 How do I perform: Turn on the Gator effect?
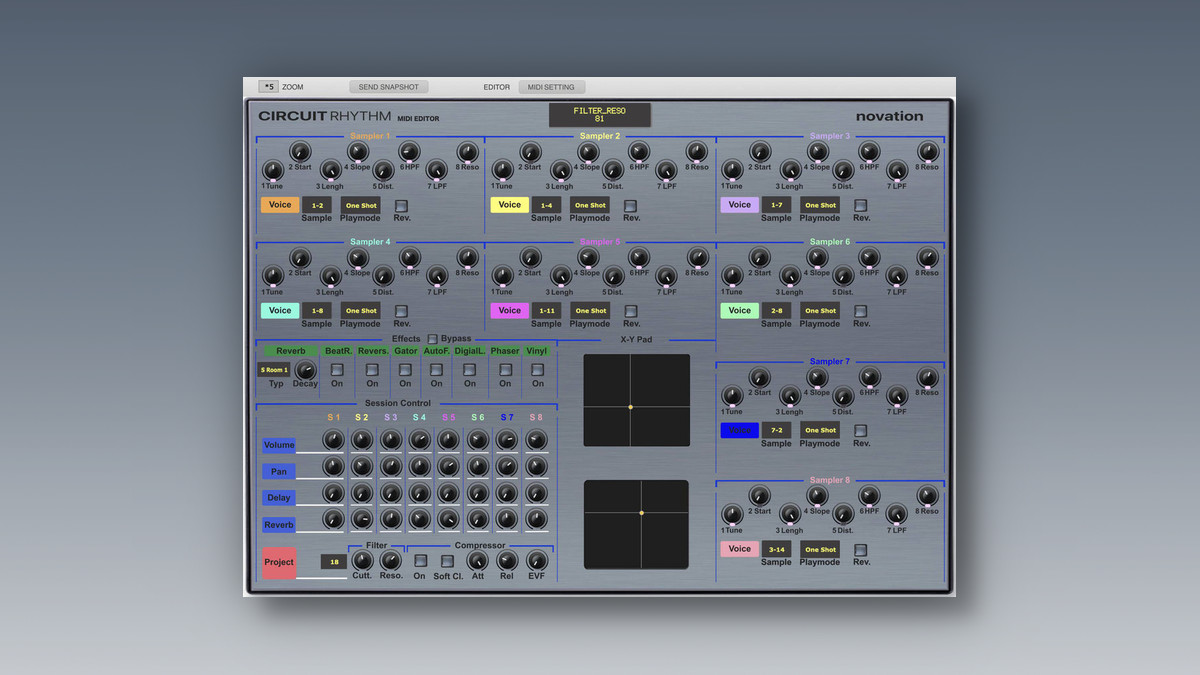405,370
